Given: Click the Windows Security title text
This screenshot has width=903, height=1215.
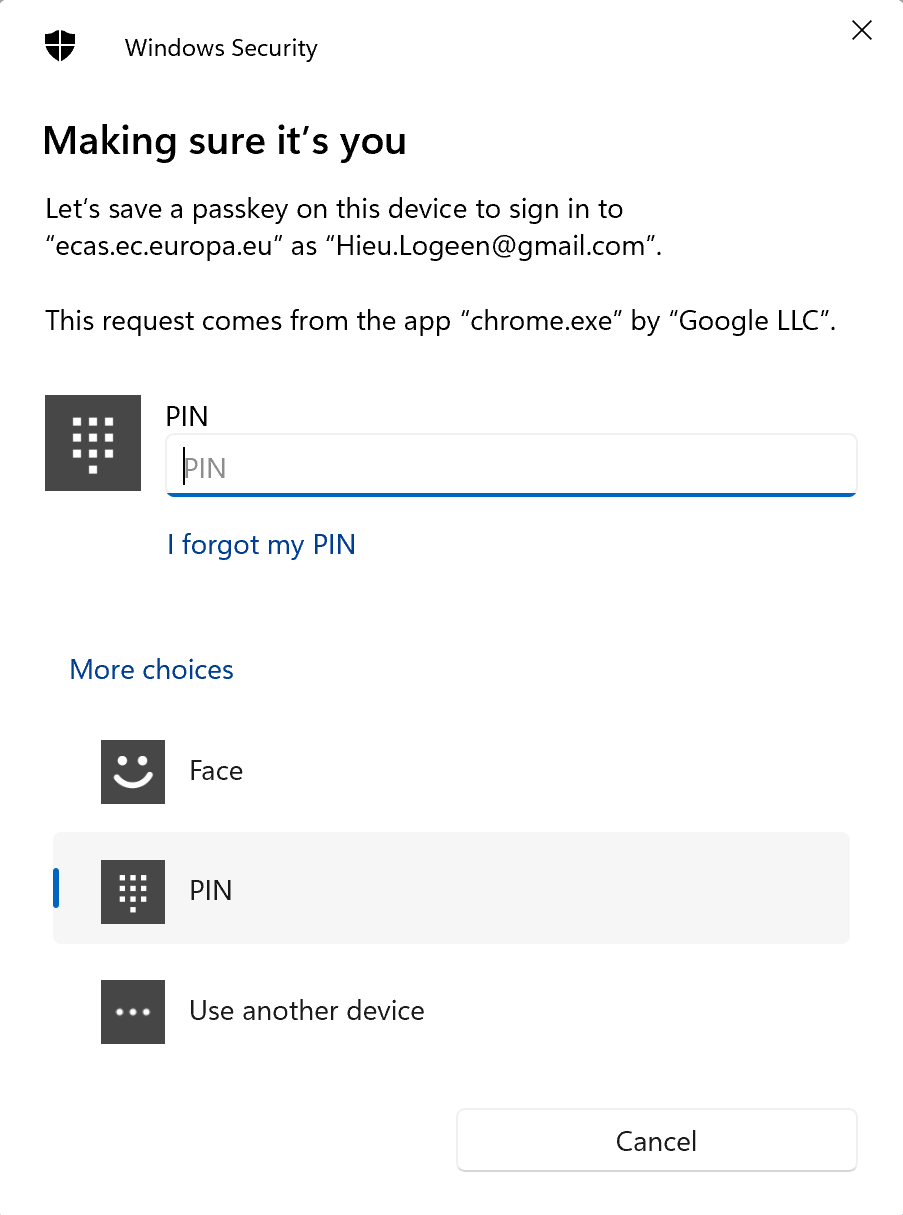Looking at the screenshot, I should point(220,47).
